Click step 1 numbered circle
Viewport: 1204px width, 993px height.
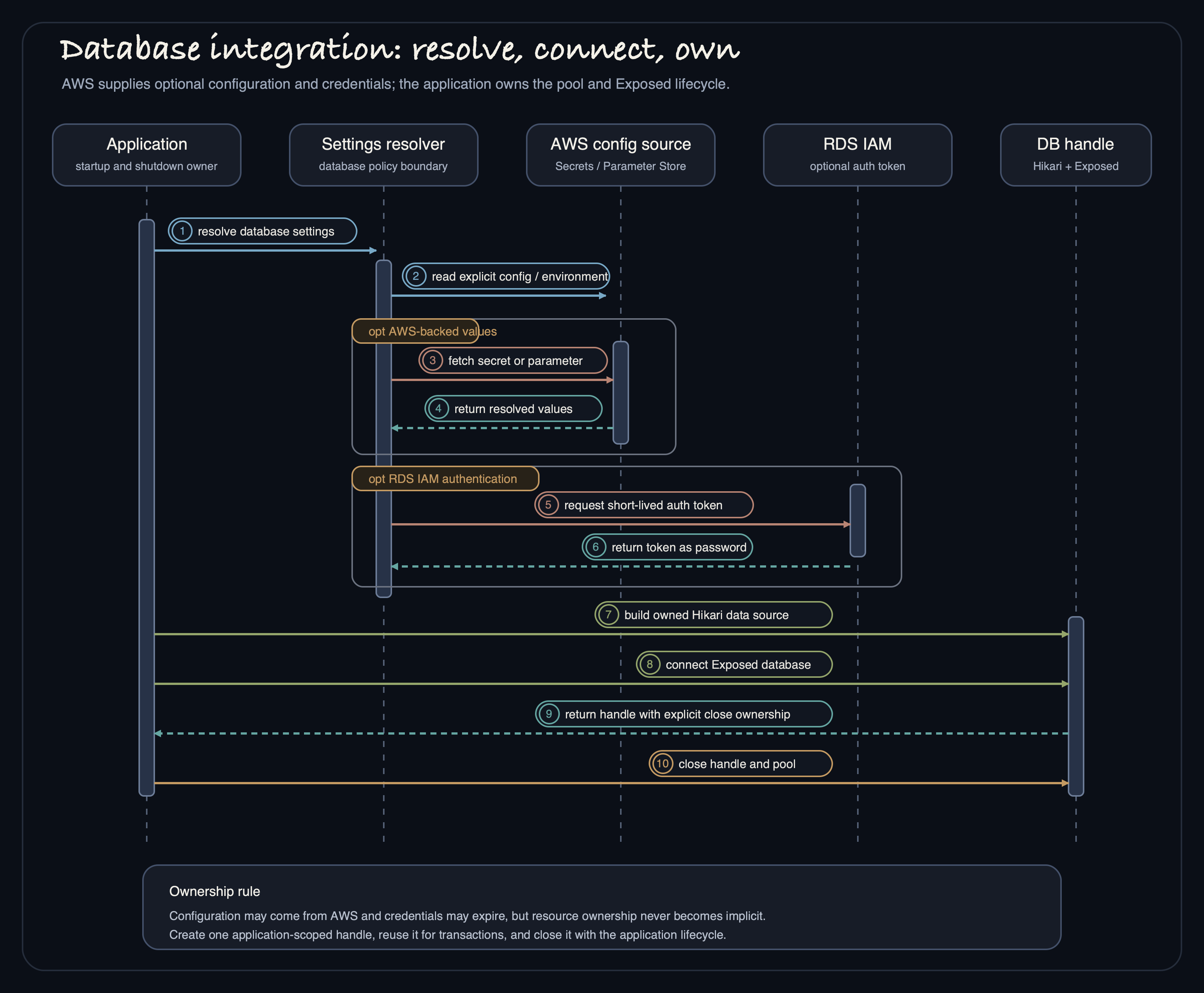(x=182, y=231)
